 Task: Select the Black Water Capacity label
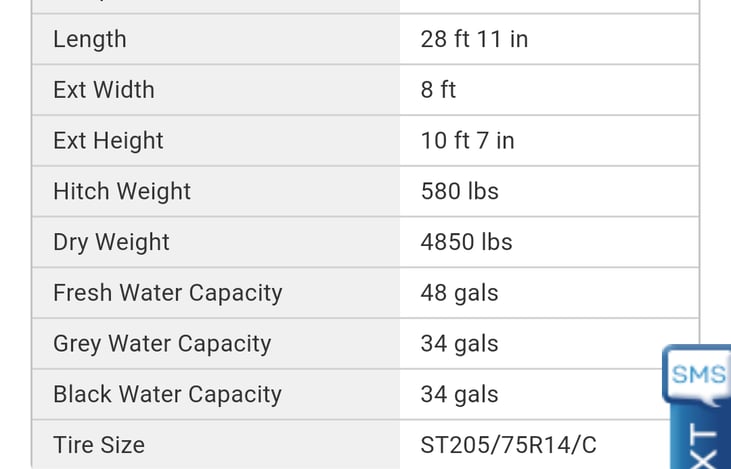point(167,395)
